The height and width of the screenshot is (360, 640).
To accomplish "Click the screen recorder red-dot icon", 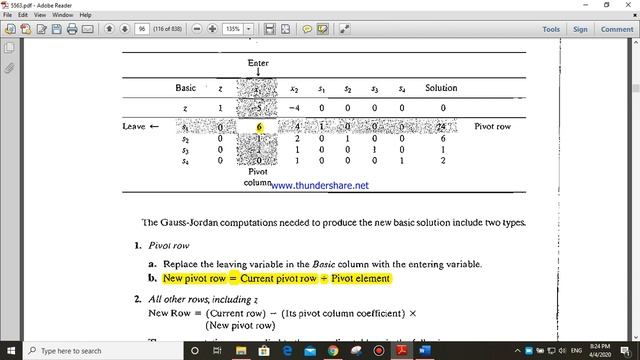I will [x=379, y=351].
